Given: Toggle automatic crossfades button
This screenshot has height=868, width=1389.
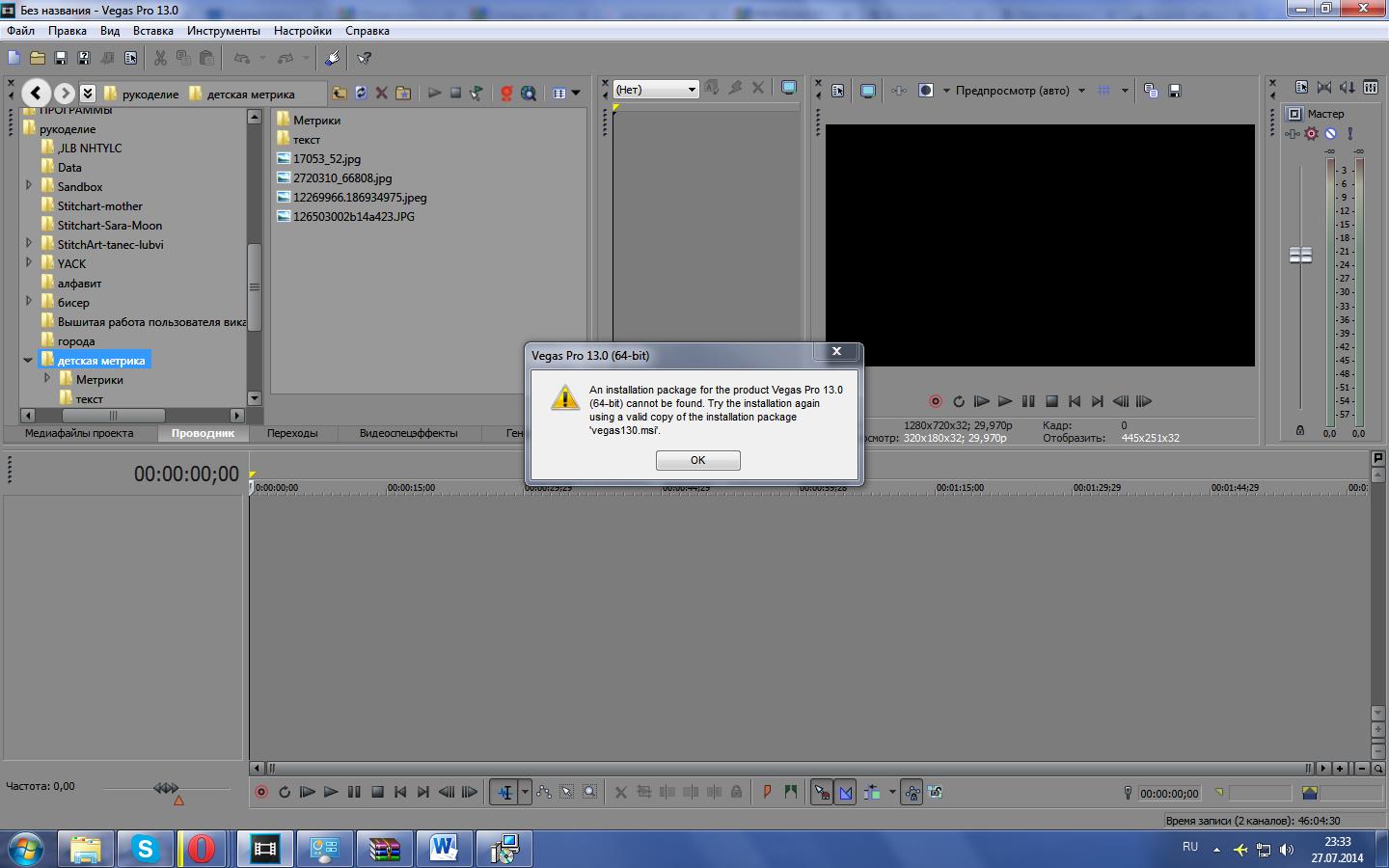Looking at the screenshot, I should click(x=845, y=793).
